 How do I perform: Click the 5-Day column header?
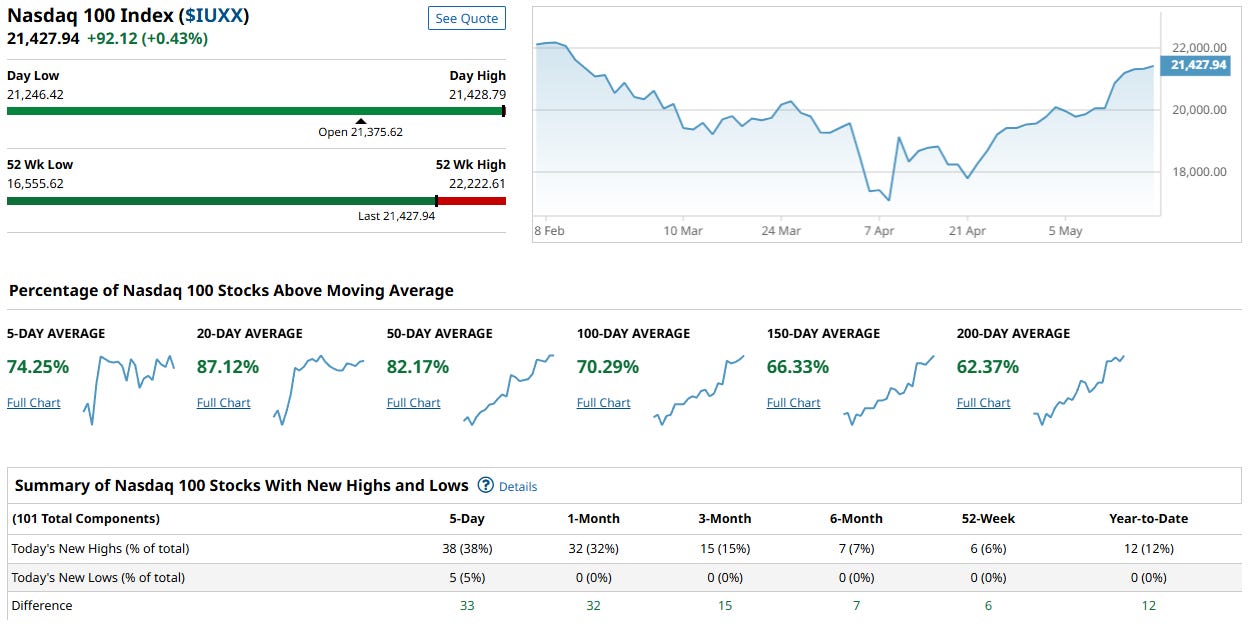point(467,519)
